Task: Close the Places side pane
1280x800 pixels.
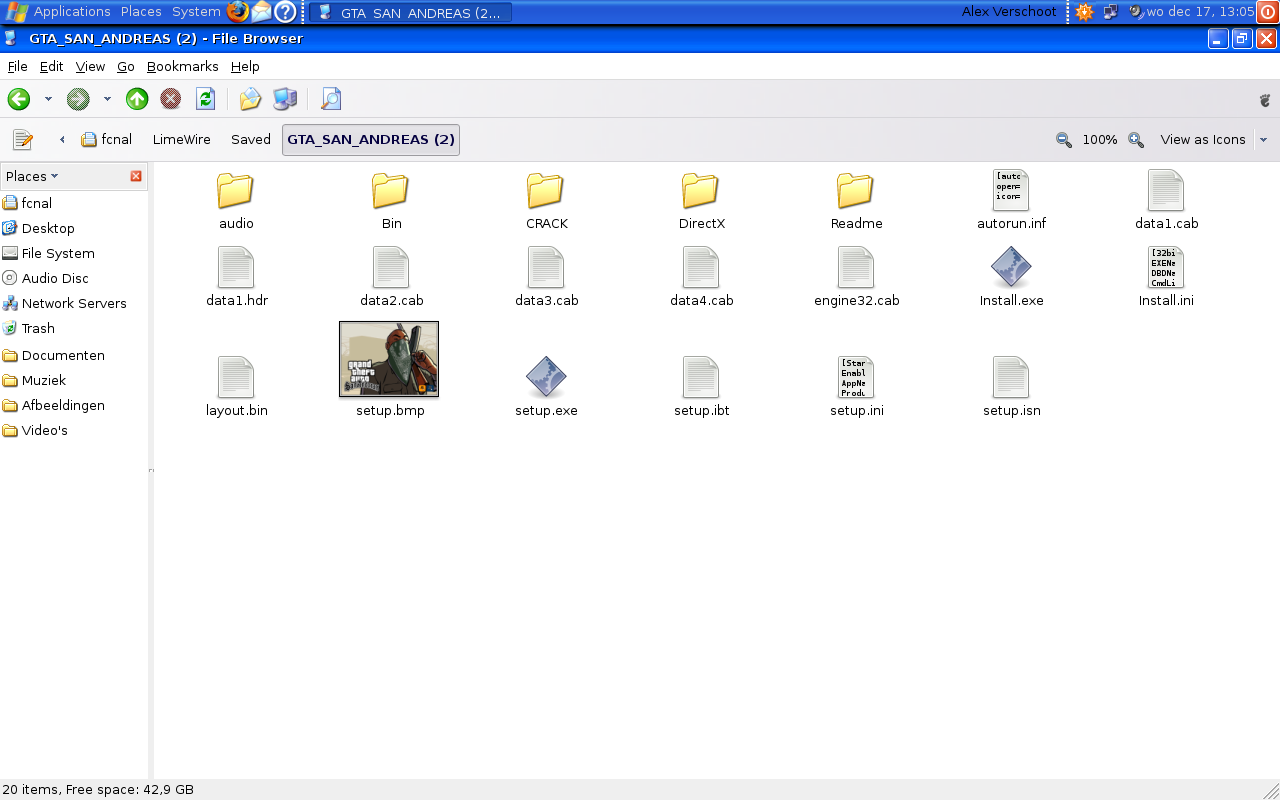Action: 136,176
